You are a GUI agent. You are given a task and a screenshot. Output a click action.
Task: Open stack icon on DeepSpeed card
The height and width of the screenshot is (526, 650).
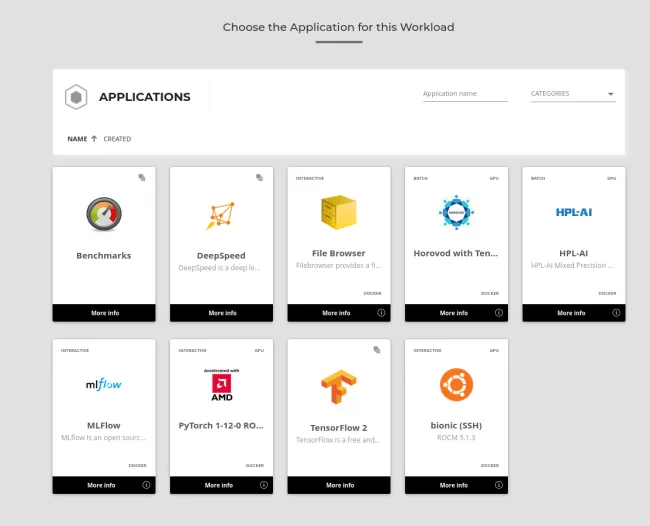(260, 177)
